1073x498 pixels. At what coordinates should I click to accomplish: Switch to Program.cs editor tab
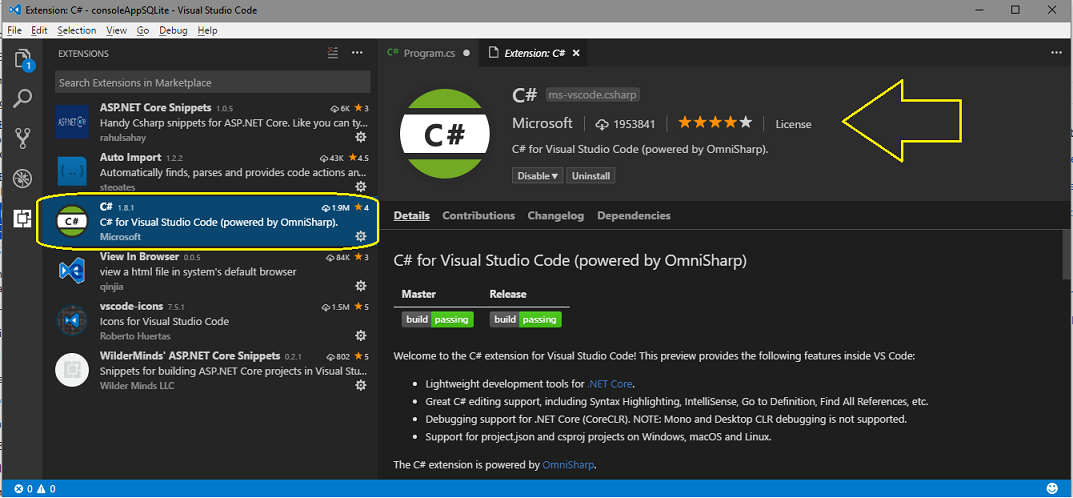pyautogui.click(x=428, y=53)
